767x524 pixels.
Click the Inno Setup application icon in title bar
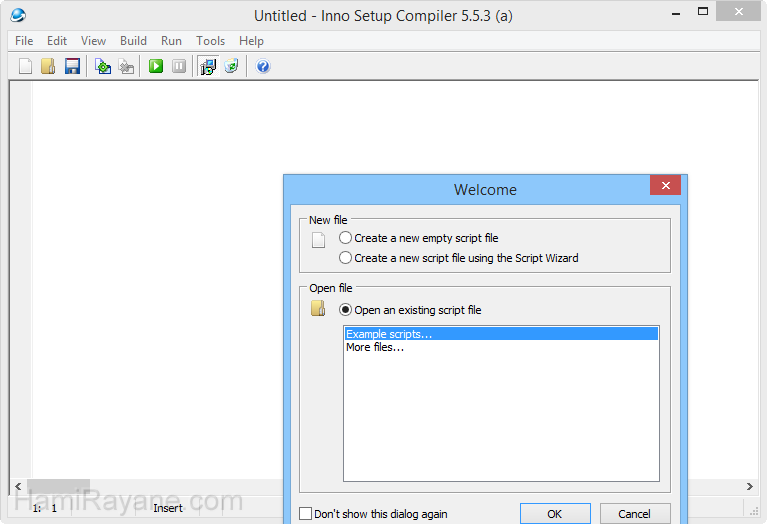pos(18,15)
